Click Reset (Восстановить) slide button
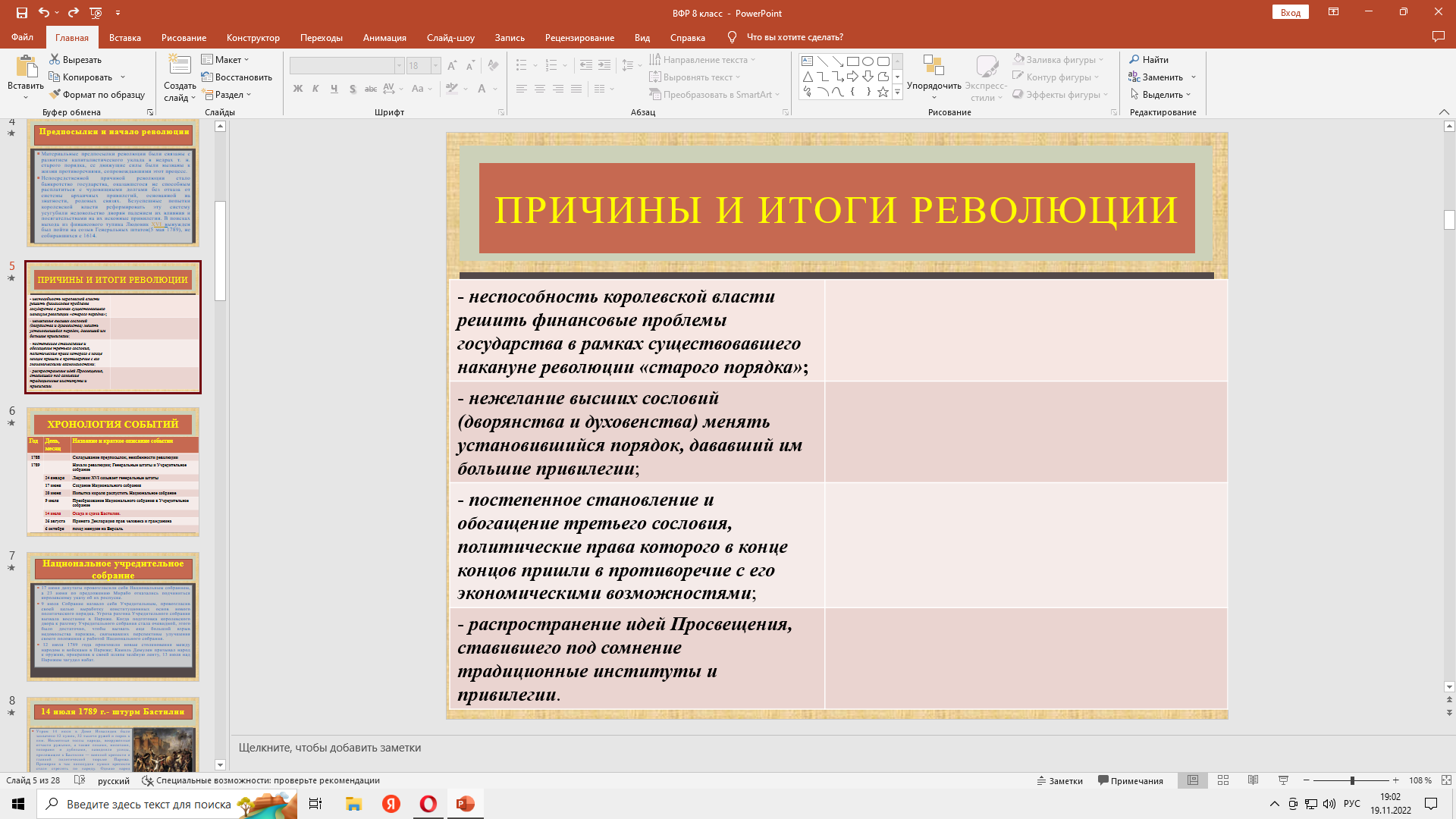The height and width of the screenshot is (819, 1456). (237, 77)
